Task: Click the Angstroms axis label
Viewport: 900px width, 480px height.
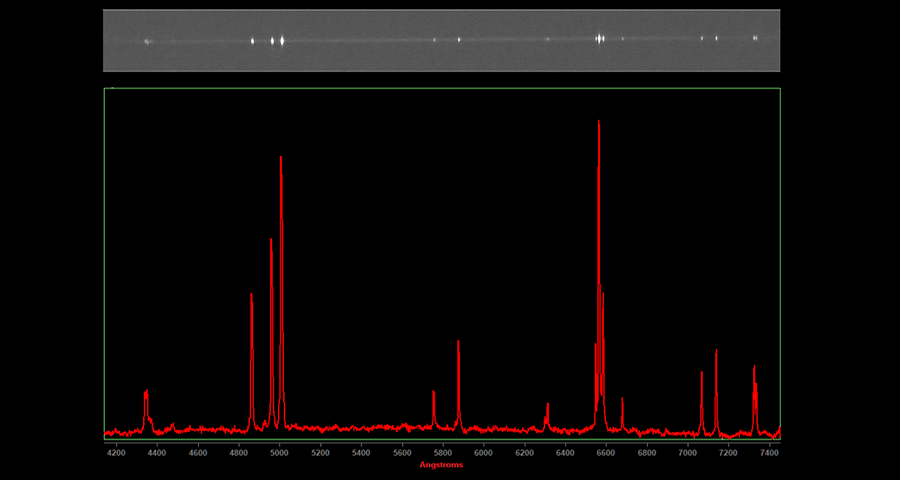Action: coord(441,465)
